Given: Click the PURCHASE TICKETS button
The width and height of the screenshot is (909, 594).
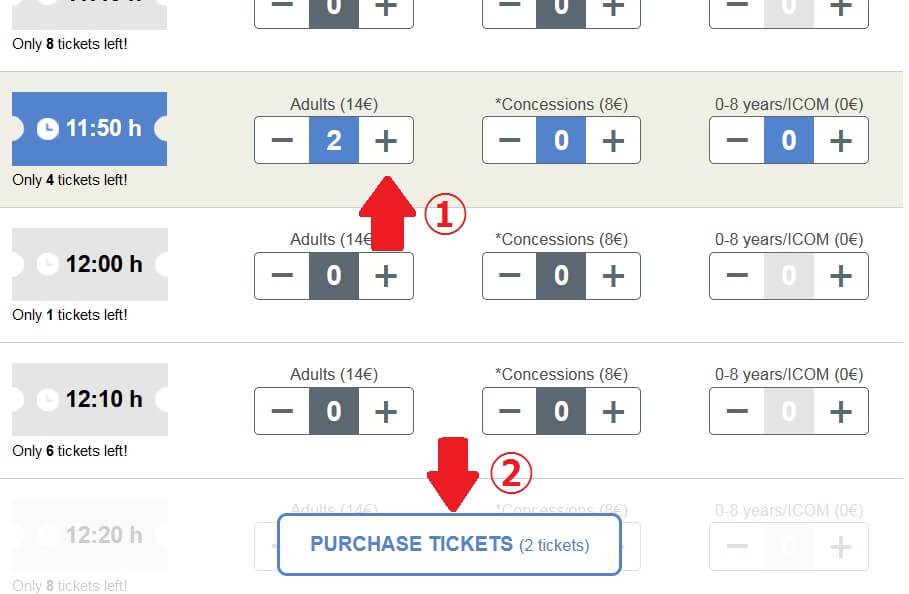Looking at the screenshot, I should point(449,545).
